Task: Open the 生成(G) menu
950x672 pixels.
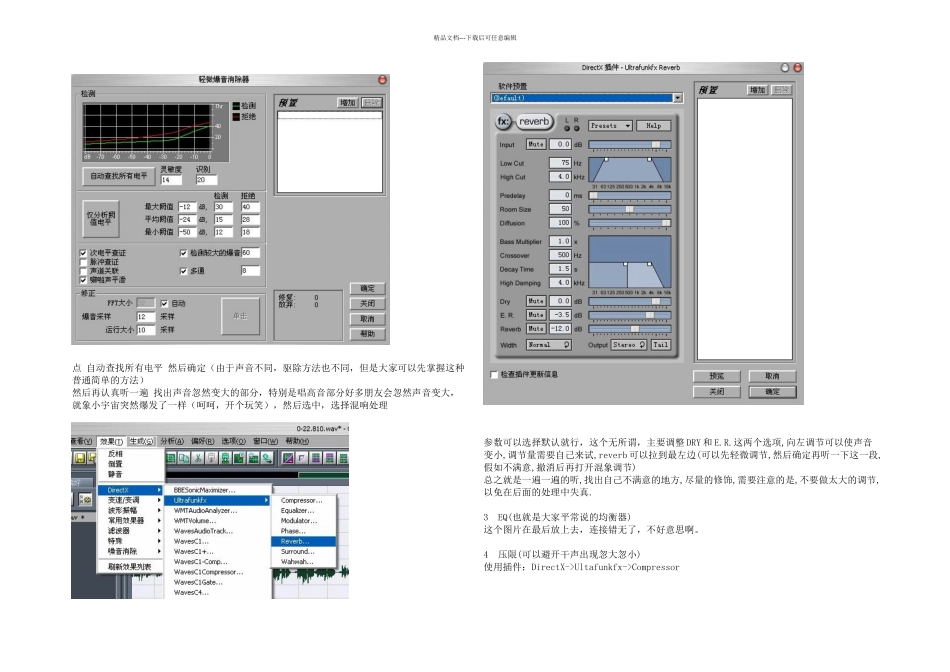Action: 141,441
